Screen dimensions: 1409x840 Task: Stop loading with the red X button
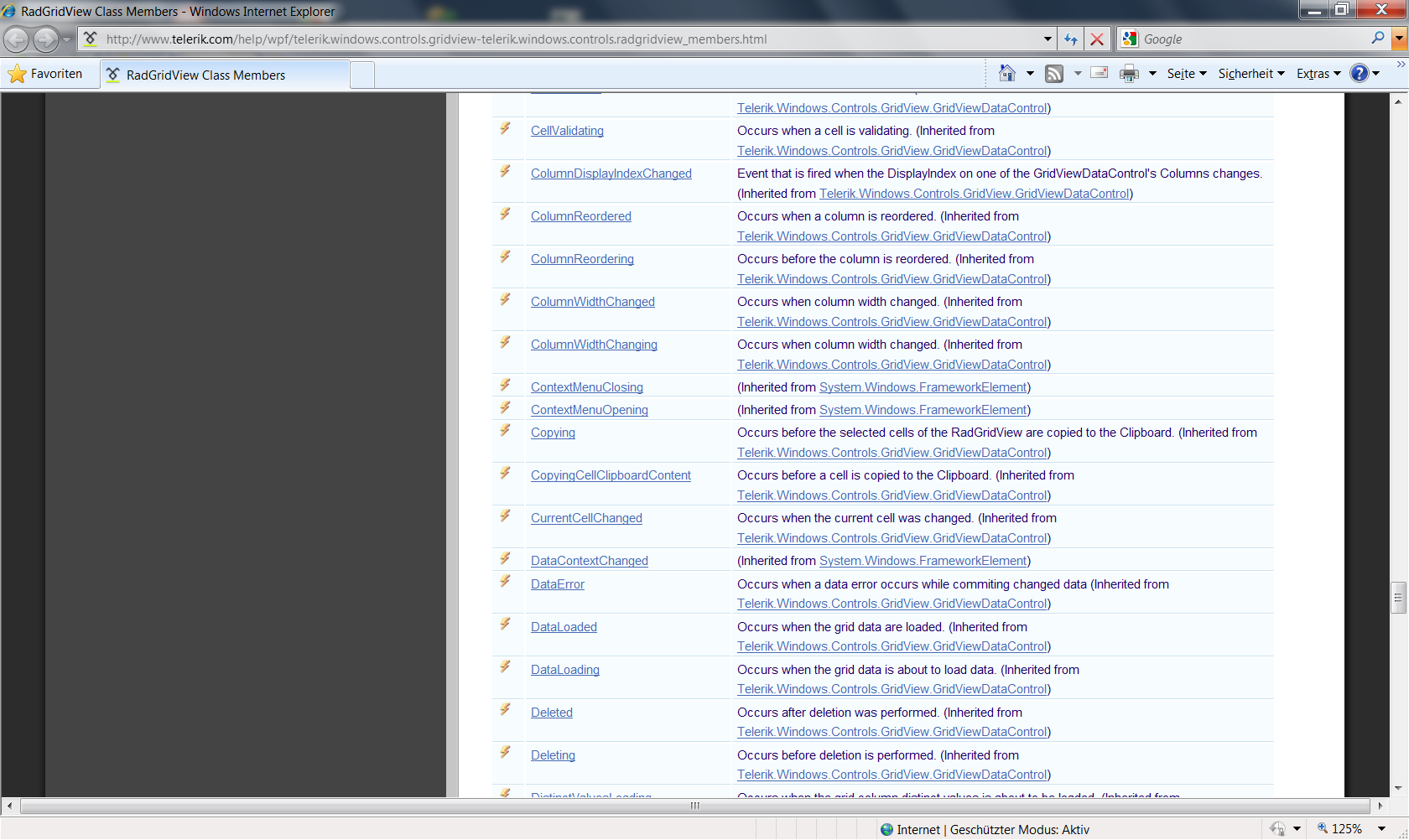point(1096,39)
